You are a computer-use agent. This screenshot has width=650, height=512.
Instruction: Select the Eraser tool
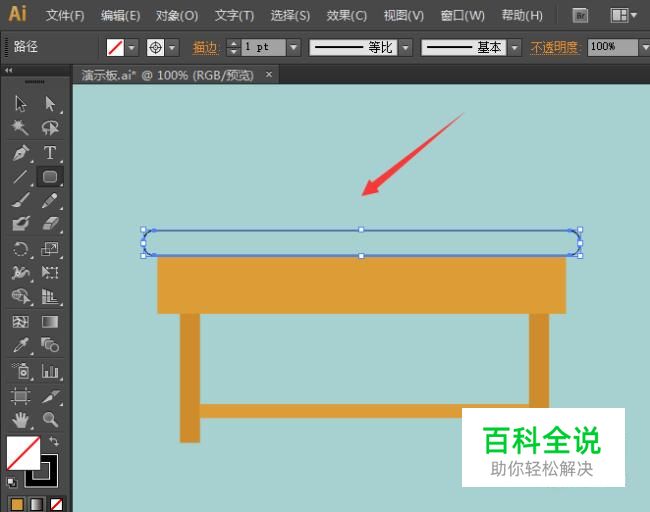pos(50,224)
